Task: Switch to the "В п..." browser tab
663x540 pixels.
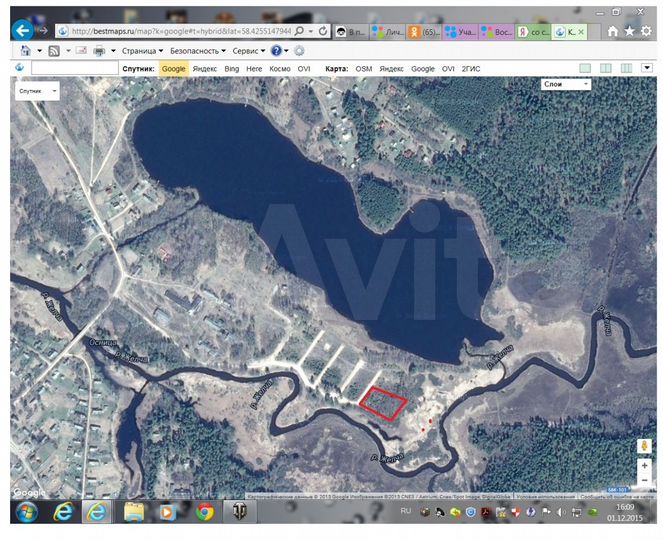Action: tap(351, 32)
